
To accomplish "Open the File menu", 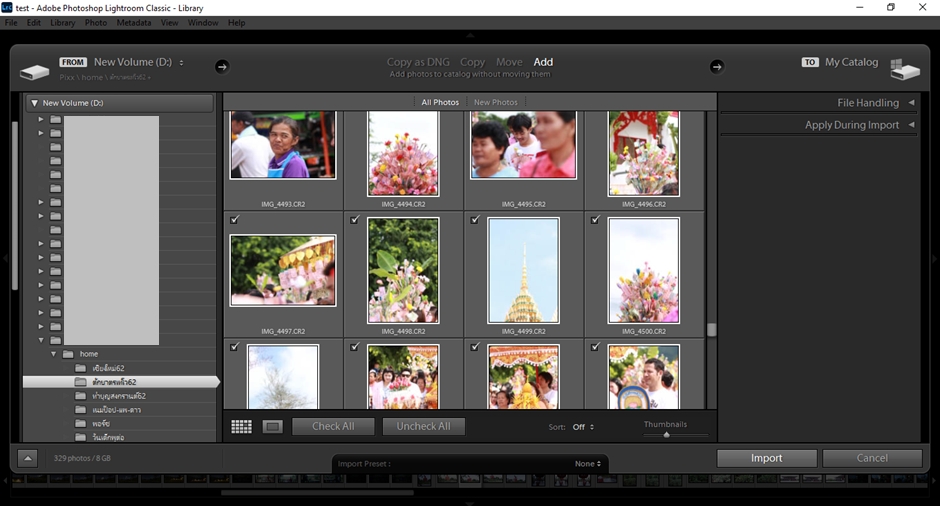I will pos(11,23).
